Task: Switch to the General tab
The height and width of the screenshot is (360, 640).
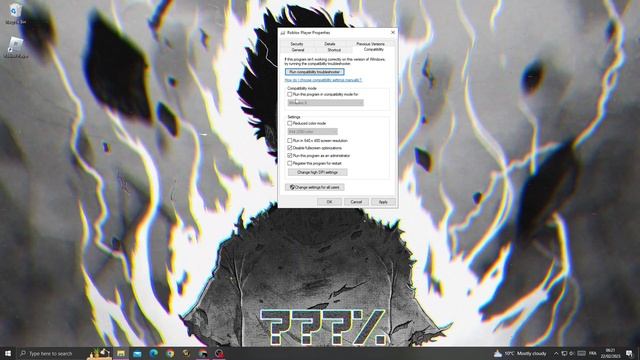Action: (x=298, y=50)
